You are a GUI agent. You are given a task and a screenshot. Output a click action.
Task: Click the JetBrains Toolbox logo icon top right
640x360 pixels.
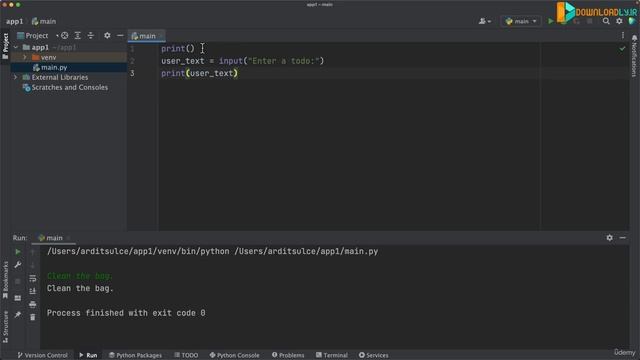pos(632,21)
